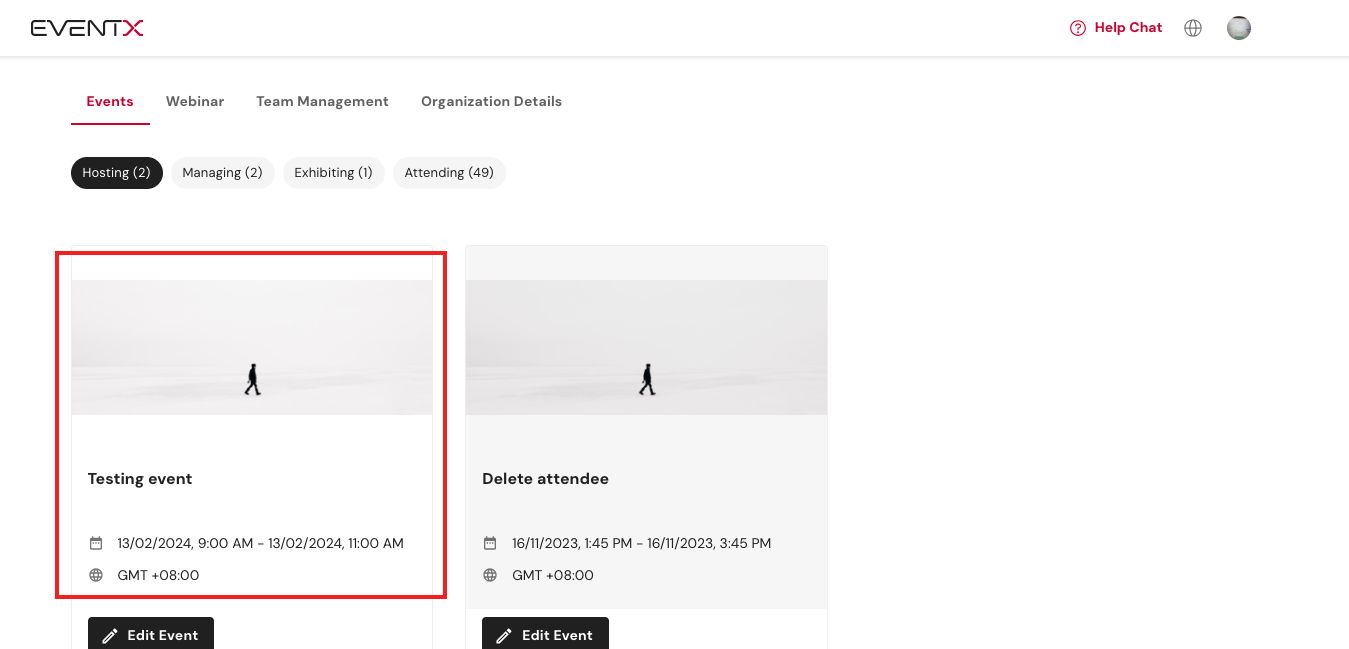Viewport: 1349px width, 649px height.
Task: Click the EventX logo
Action: (x=87, y=28)
